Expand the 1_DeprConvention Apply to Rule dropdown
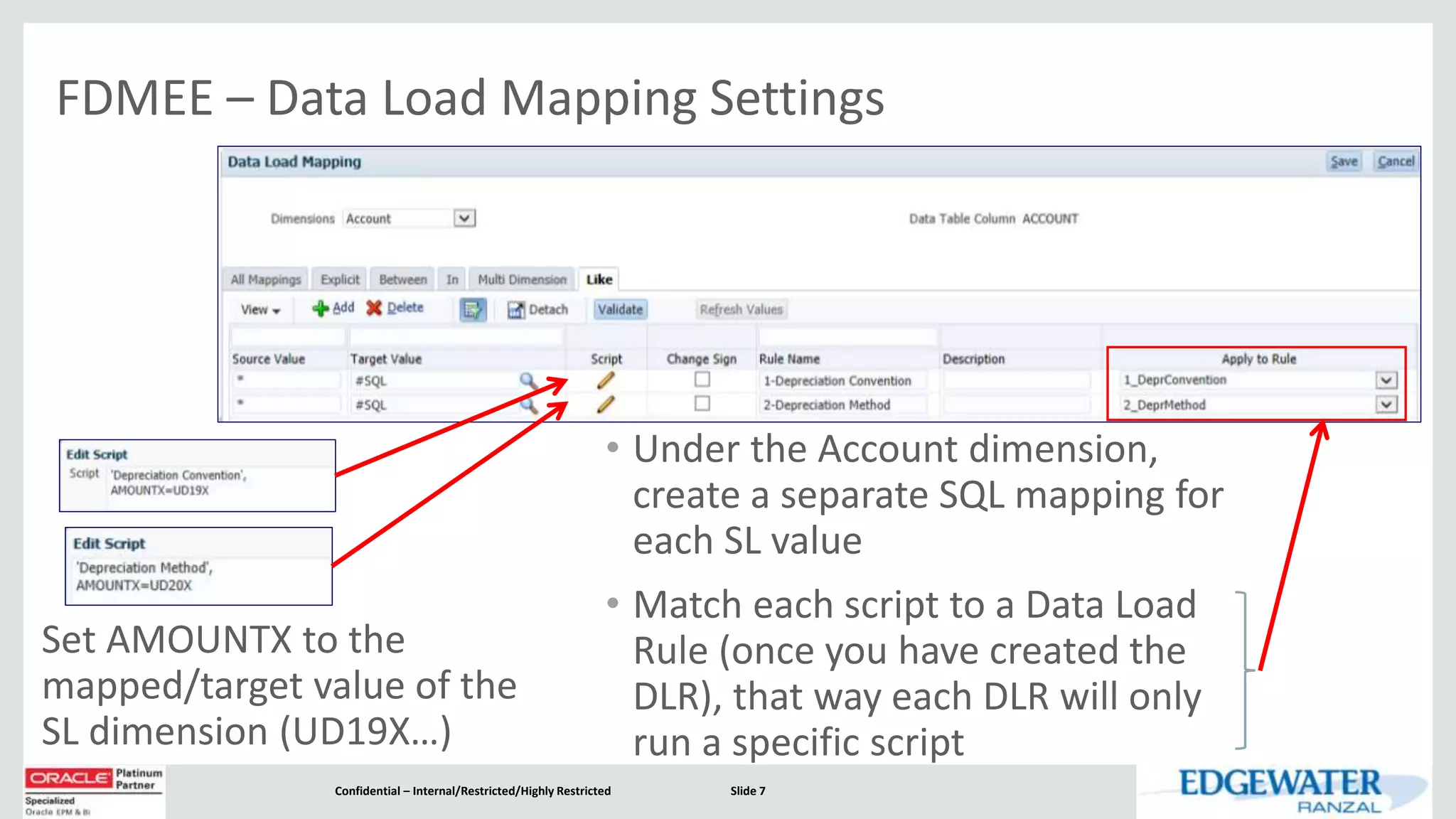Viewport: 1456px width, 819px height. click(1386, 380)
